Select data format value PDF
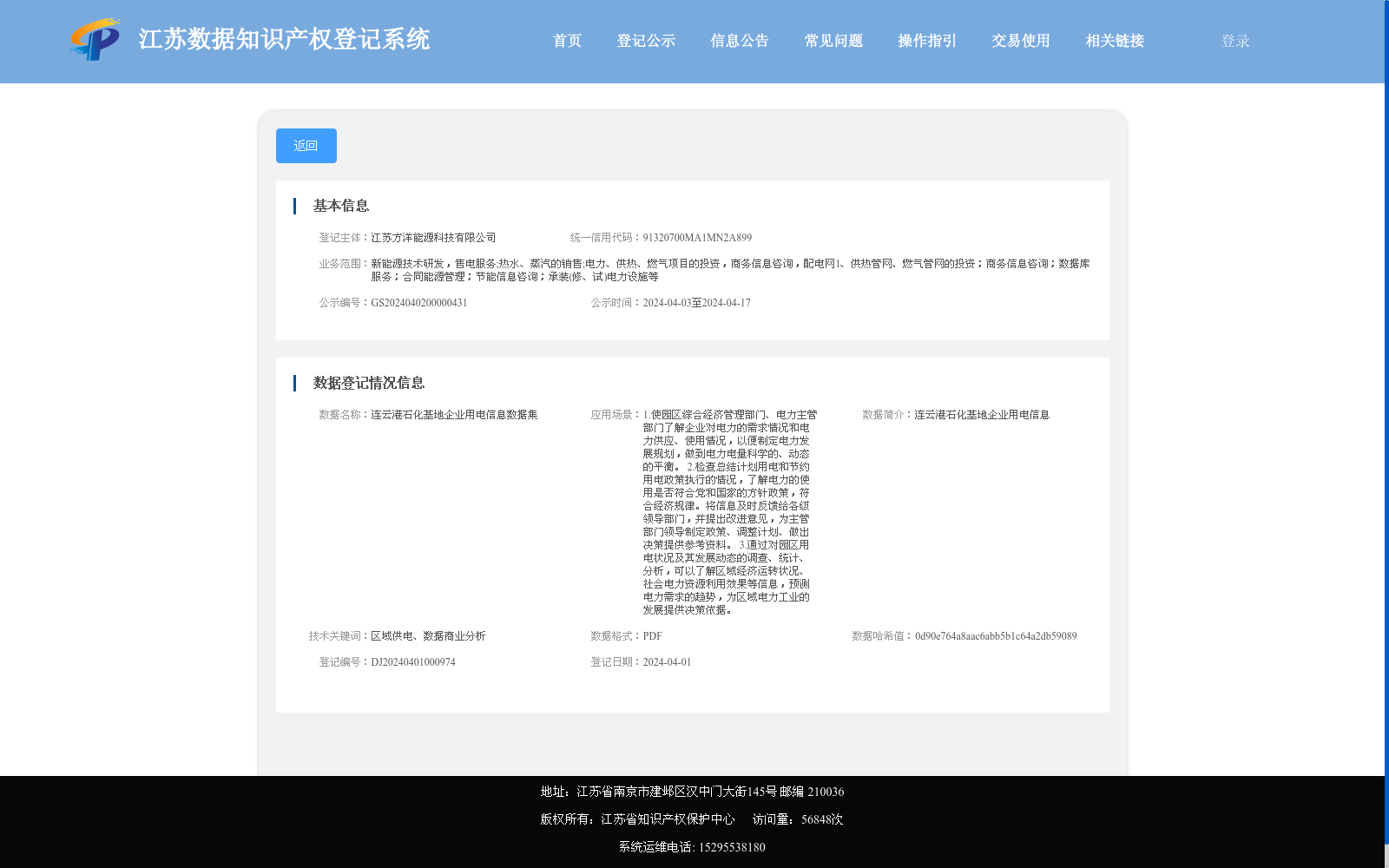The height and width of the screenshot is (868, 1389). (653, 636)
